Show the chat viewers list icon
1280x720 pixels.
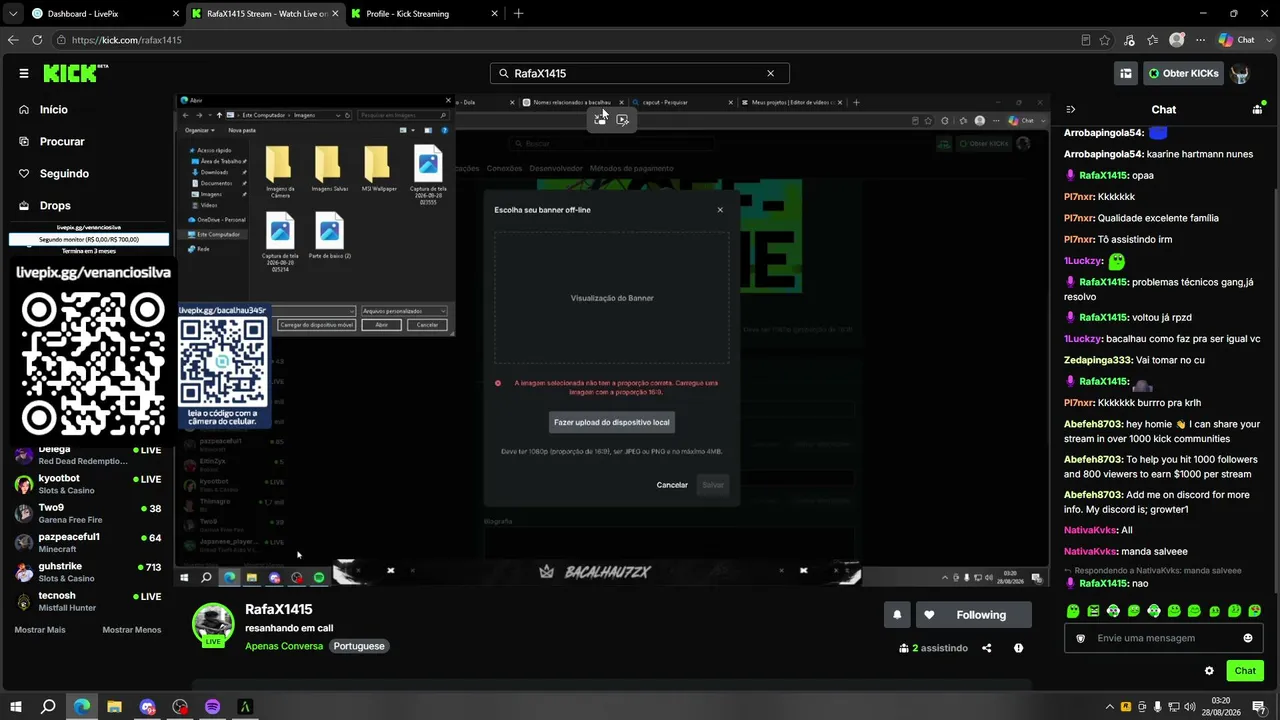(1258, 109)
